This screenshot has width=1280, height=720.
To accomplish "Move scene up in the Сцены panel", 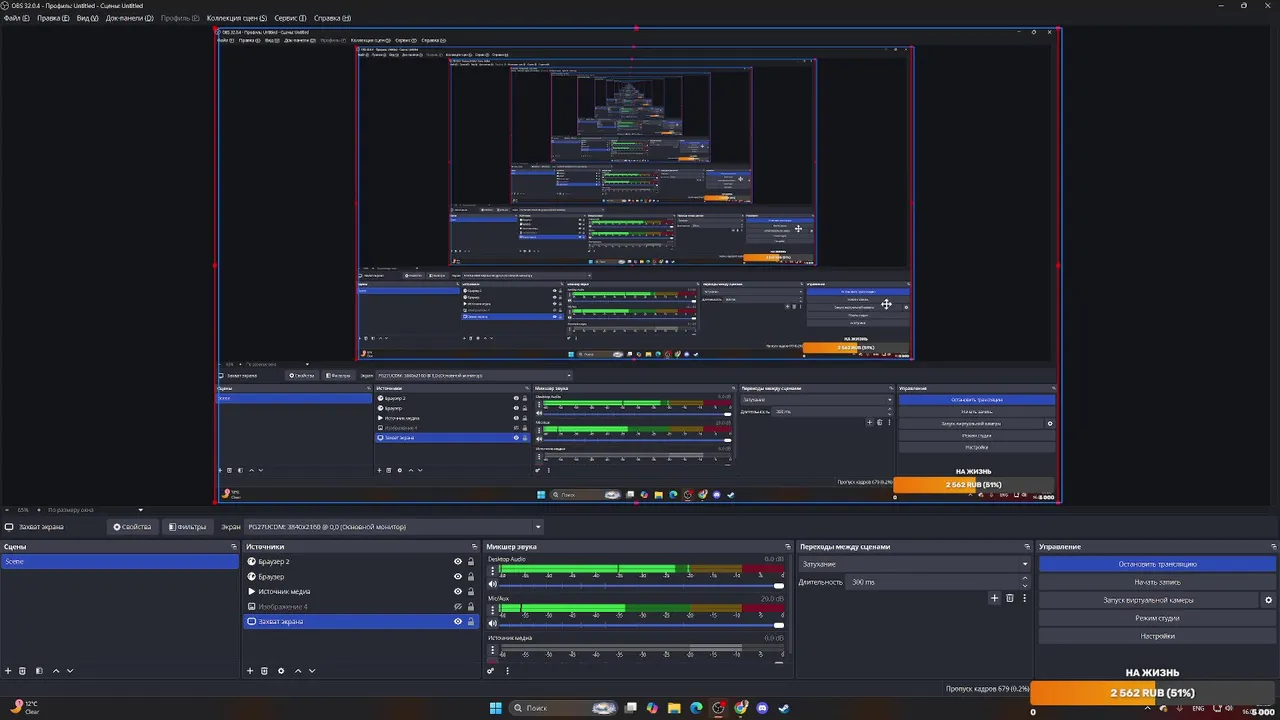I will tap(56, 671).
